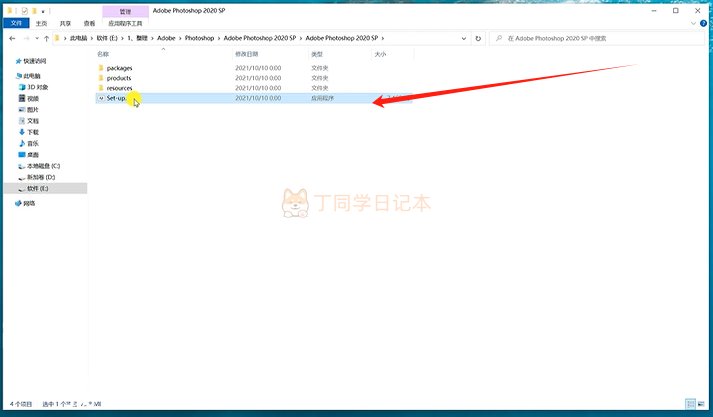This screenshot has height=417, width=713.
Task: Click the search box for Adobe Photoshop 2020 SP
Action: pos(597,39)
